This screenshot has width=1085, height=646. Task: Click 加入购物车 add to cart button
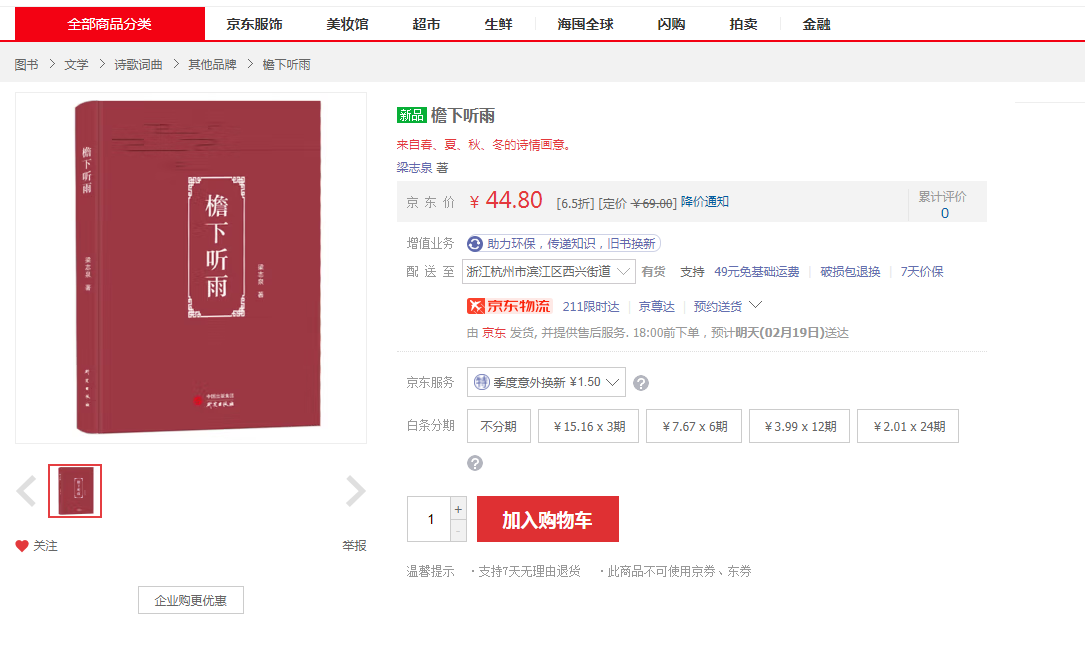pyautogui.click(x=548, y=519)
